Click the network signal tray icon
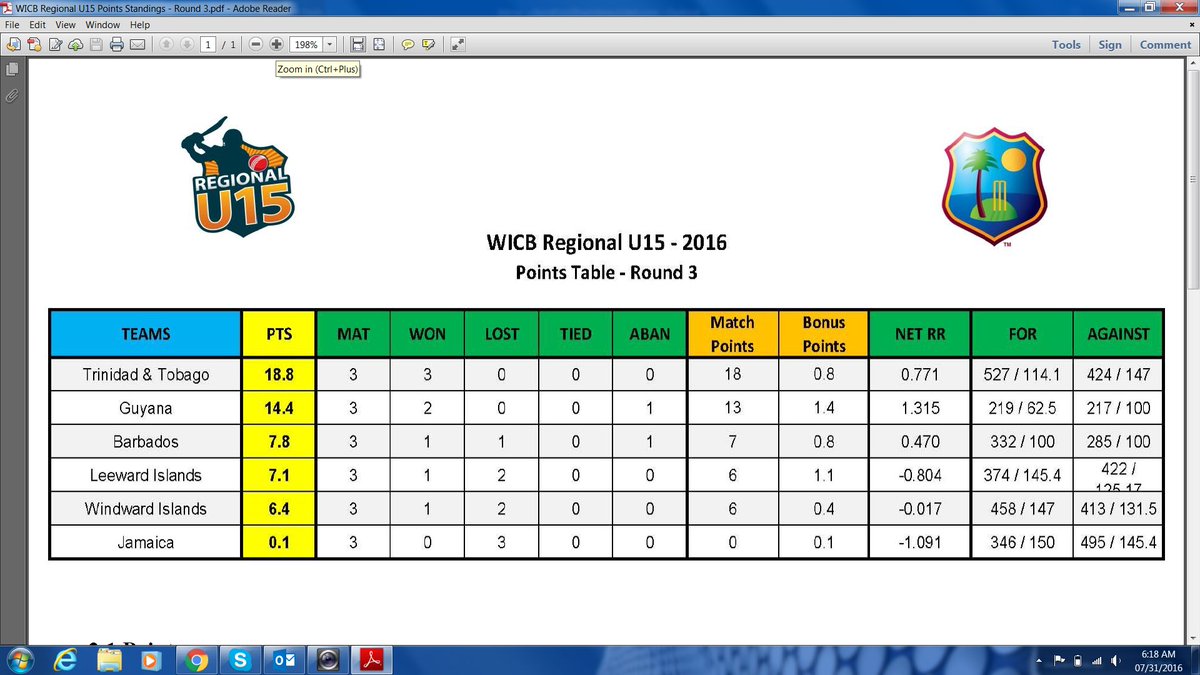Image resolution: width=1200 pixels, height=675 pixels. (1097, 661)
